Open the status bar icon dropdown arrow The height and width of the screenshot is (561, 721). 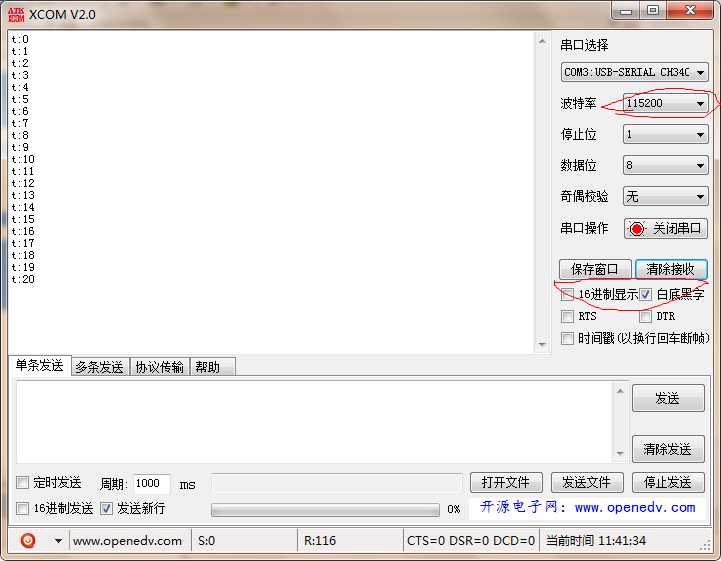click(x=58, y=541)
